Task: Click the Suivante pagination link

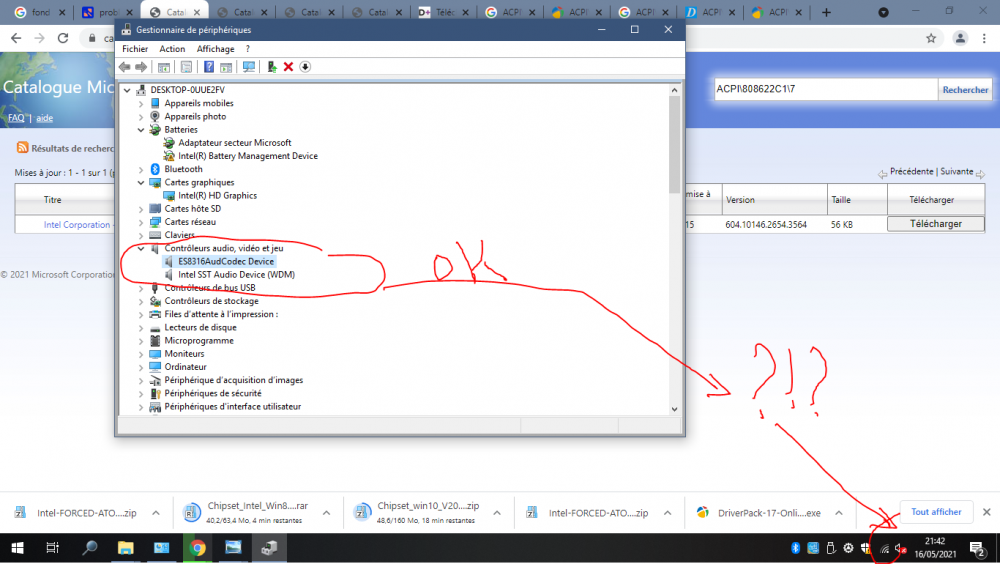Action: 957,172
